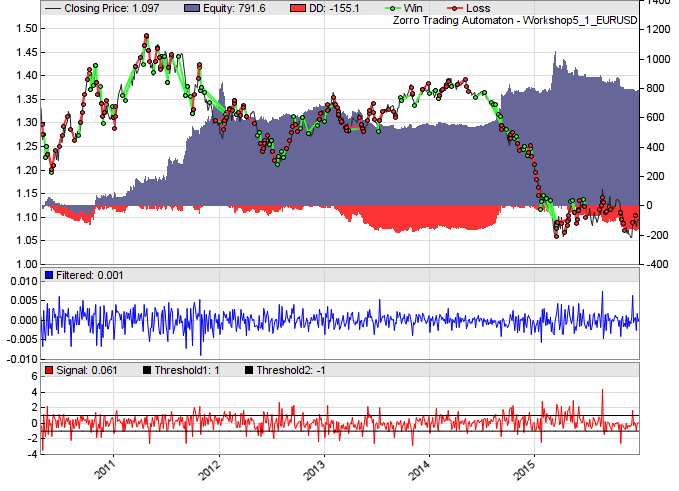
Task: Click the 2011 x-axis year label
Action: click(105, 469)
